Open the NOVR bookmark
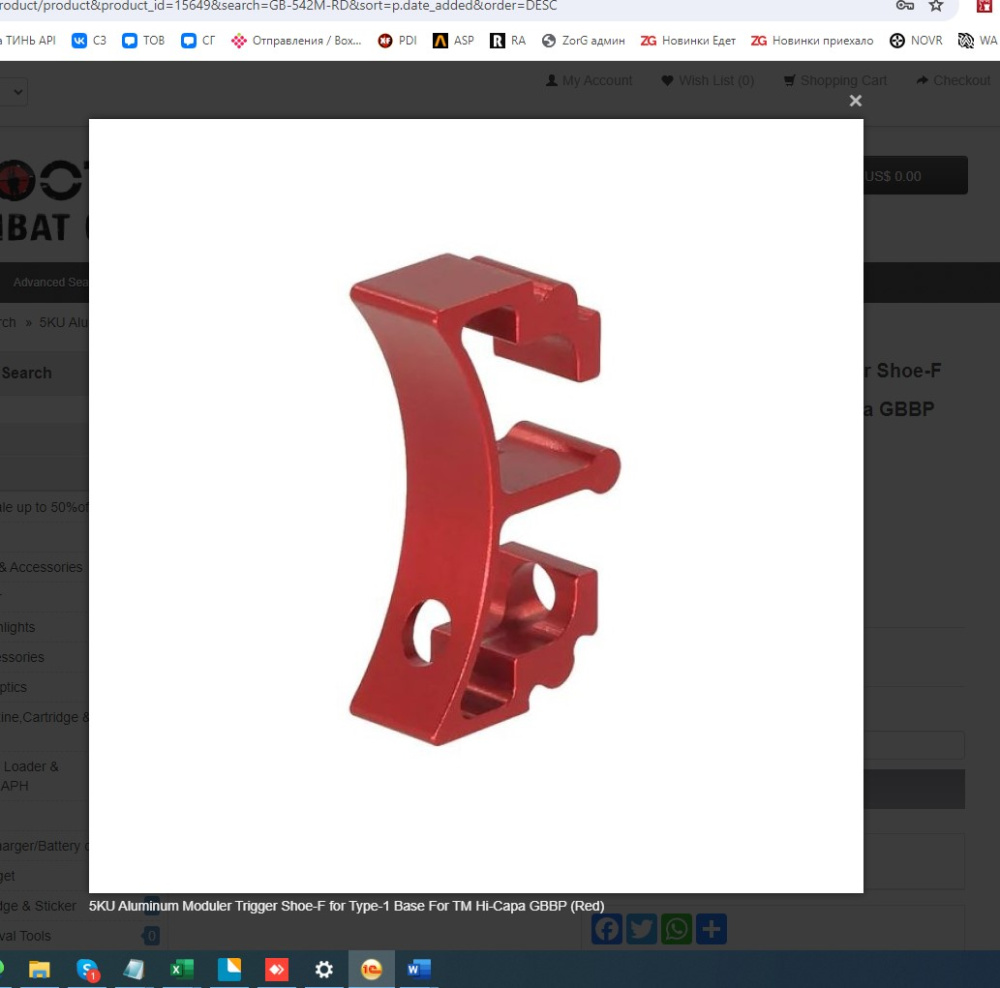Screen dimensions: 1000x988 coord(916,41)
